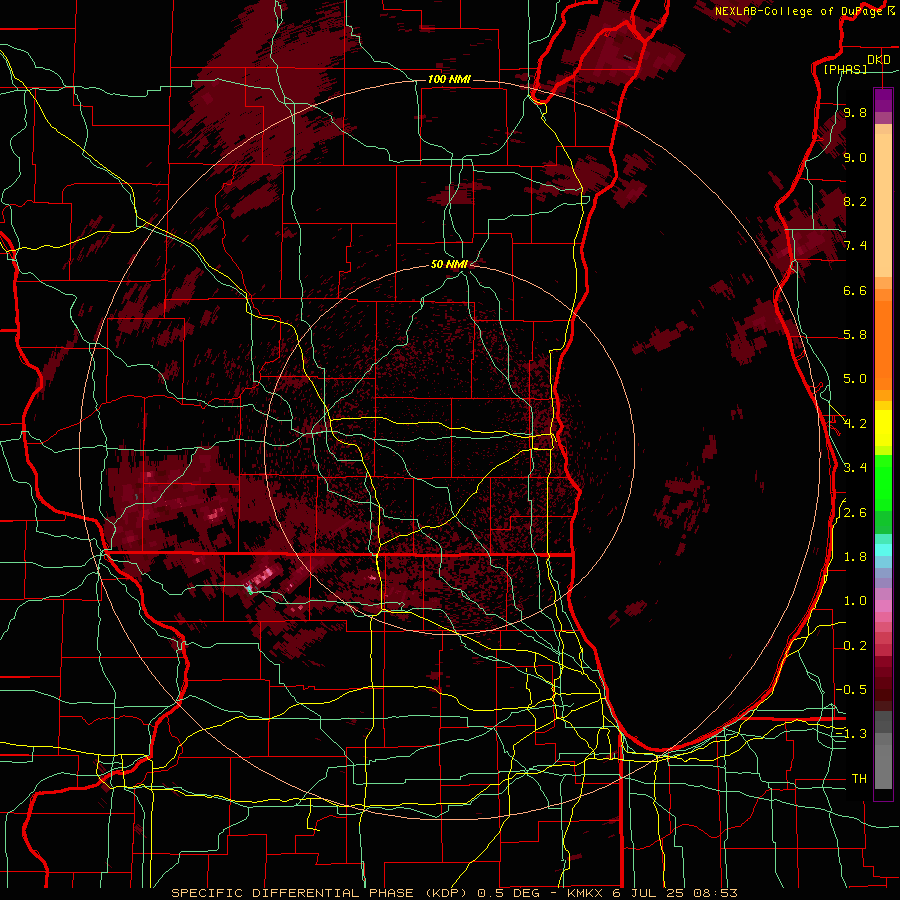Click the KMKX radar site identifier
This screenshot has height=900, width=900.
pos(585,893)
